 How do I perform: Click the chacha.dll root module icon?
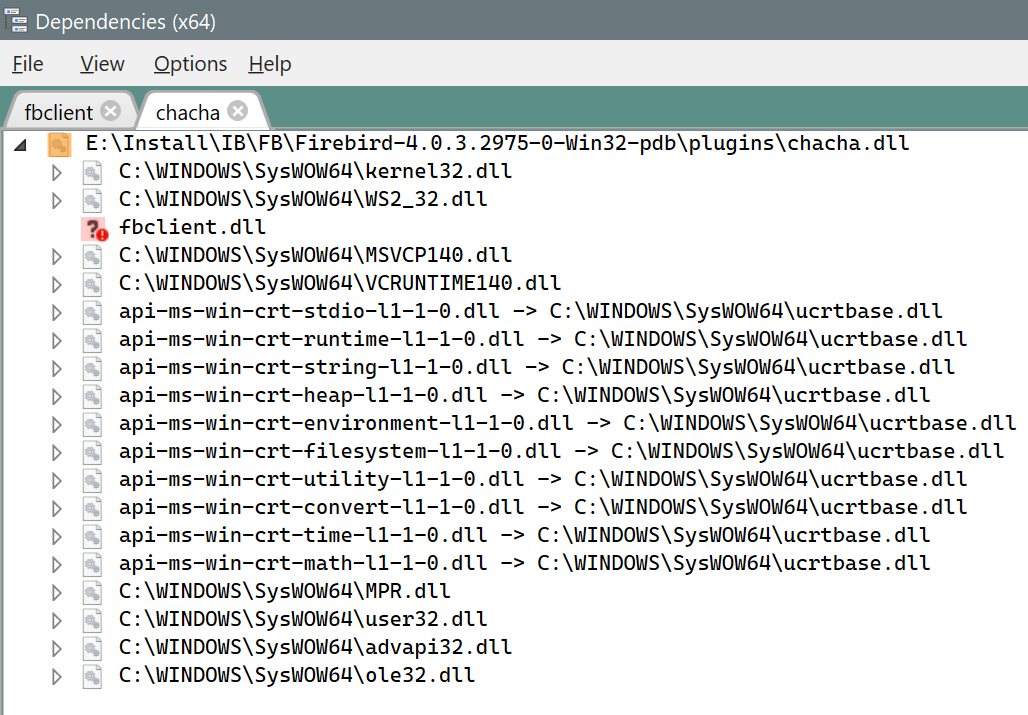tap(60, 144)
